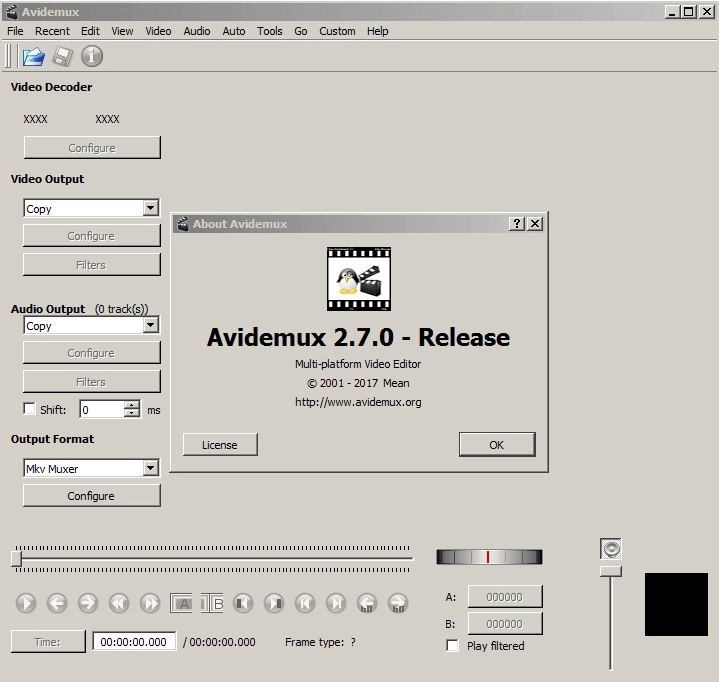This screenshot has width=719, height=682.
Task: Click the forward 60 seconds icon
Action: click(x=398, y=603)
